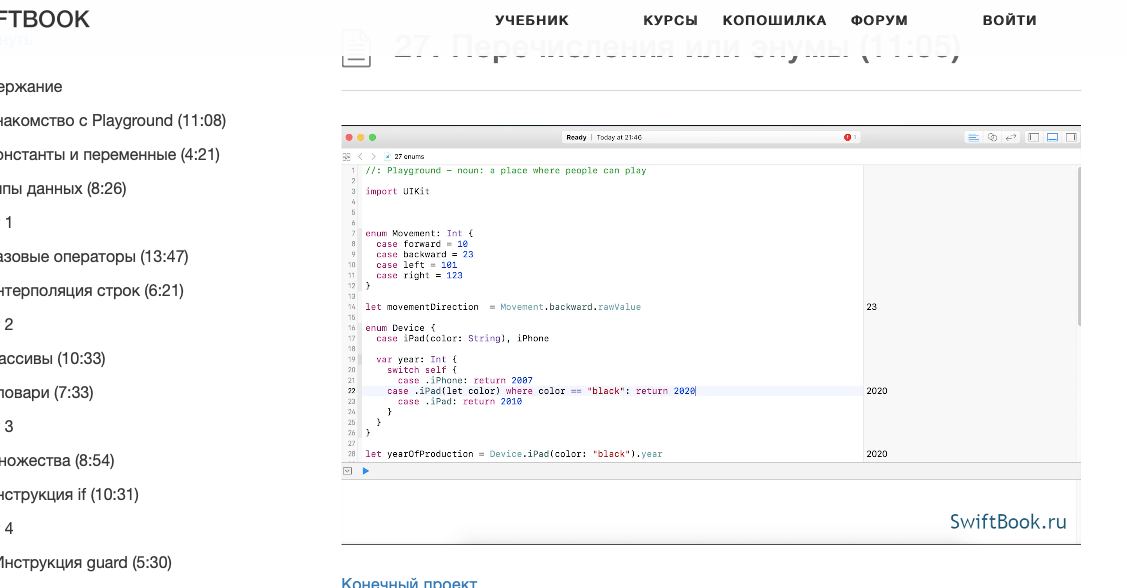Click the red error indicator in status field
This screenshot has width=1127, height=588.
pos(848,137)
